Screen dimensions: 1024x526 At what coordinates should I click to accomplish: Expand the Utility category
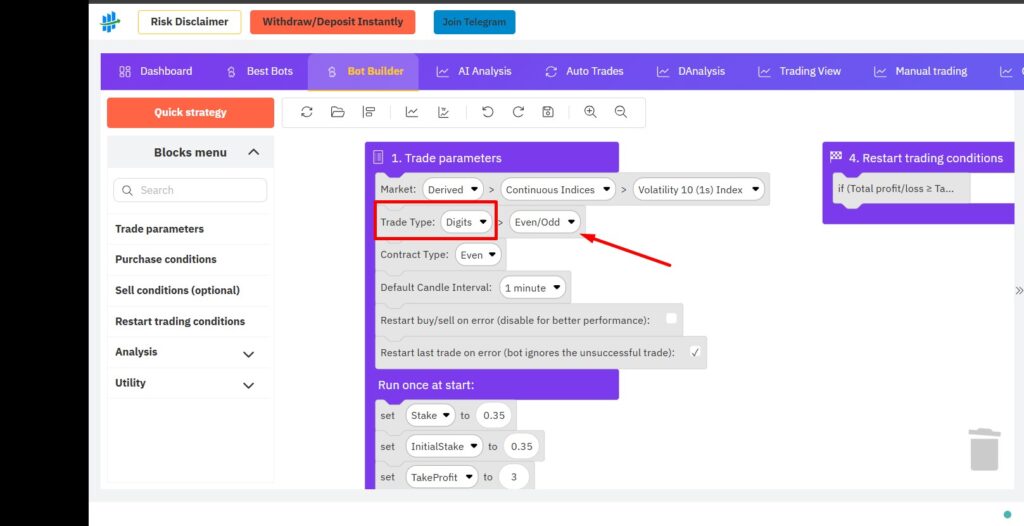[248, 385]
